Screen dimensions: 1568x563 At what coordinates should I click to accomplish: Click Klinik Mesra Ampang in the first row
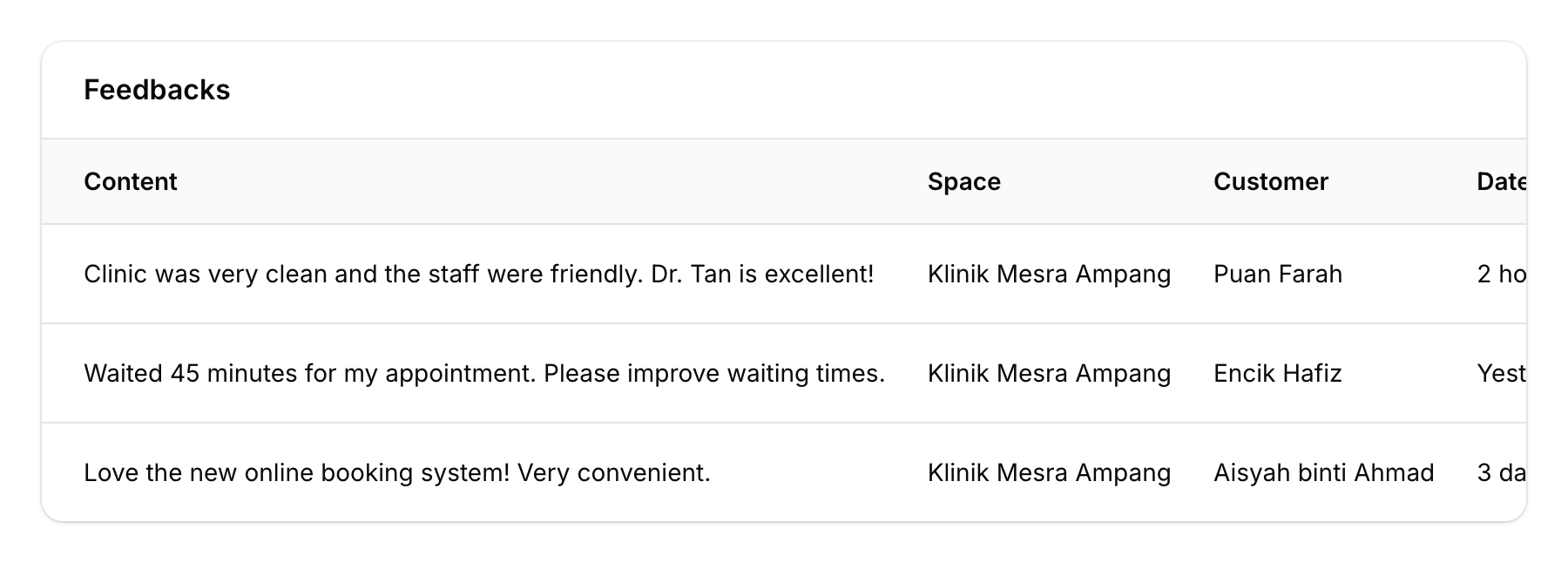pos(1049,274)
